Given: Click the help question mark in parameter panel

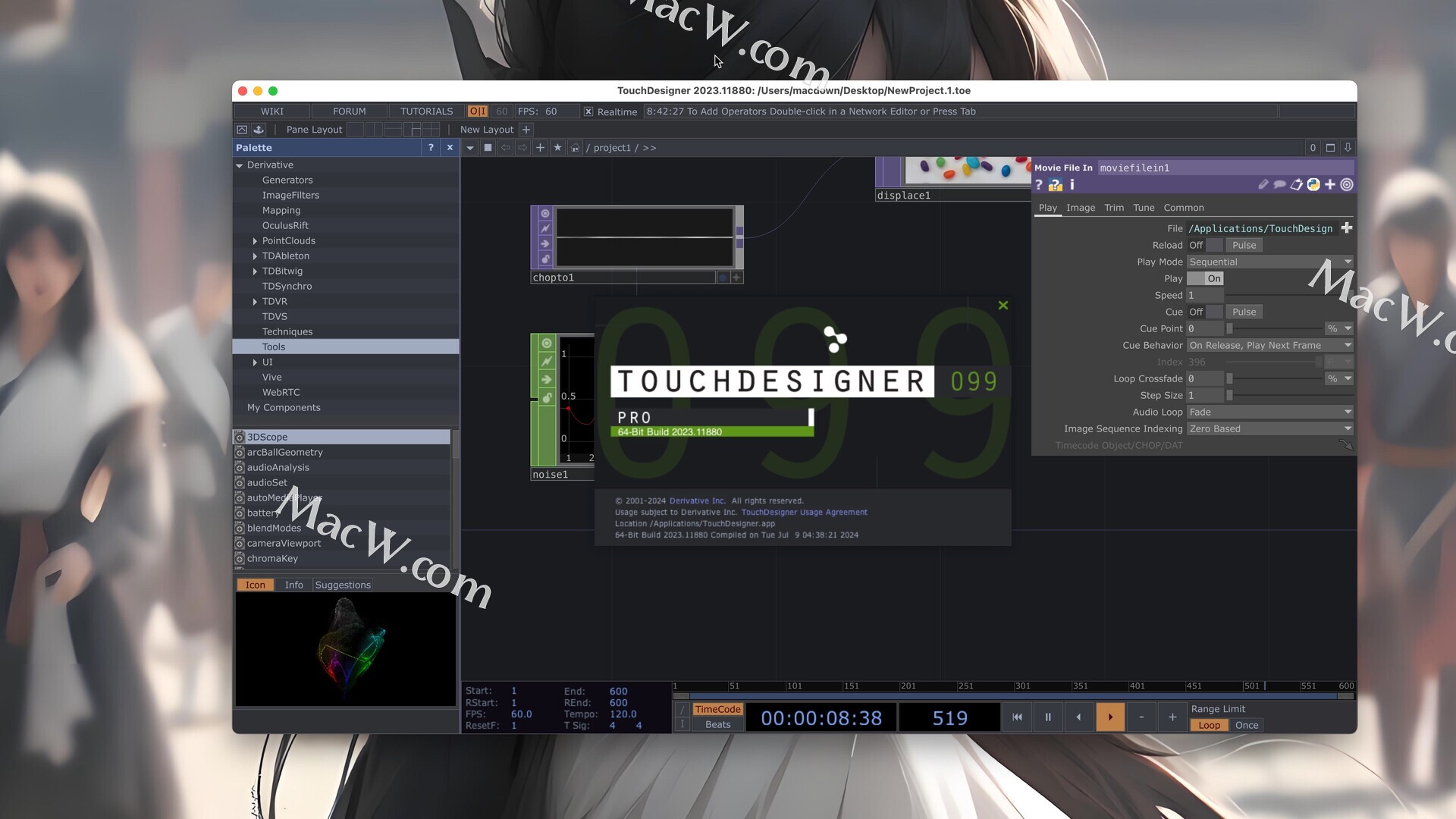Looking at the screenshot, I should tap(1038, 185).
